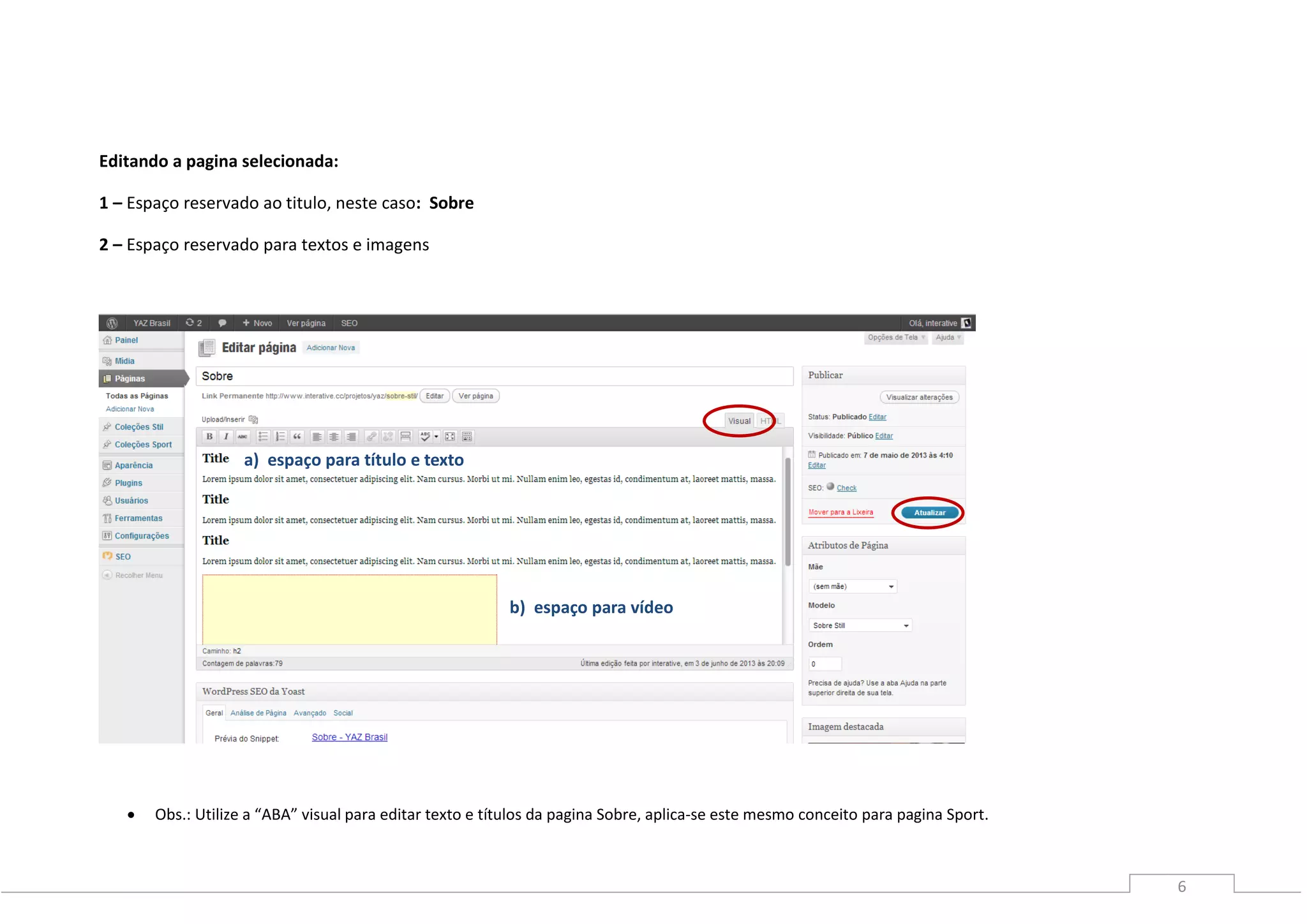Insert an ordered numbered list
The image size is (1307, 924).
coord(280,436)
